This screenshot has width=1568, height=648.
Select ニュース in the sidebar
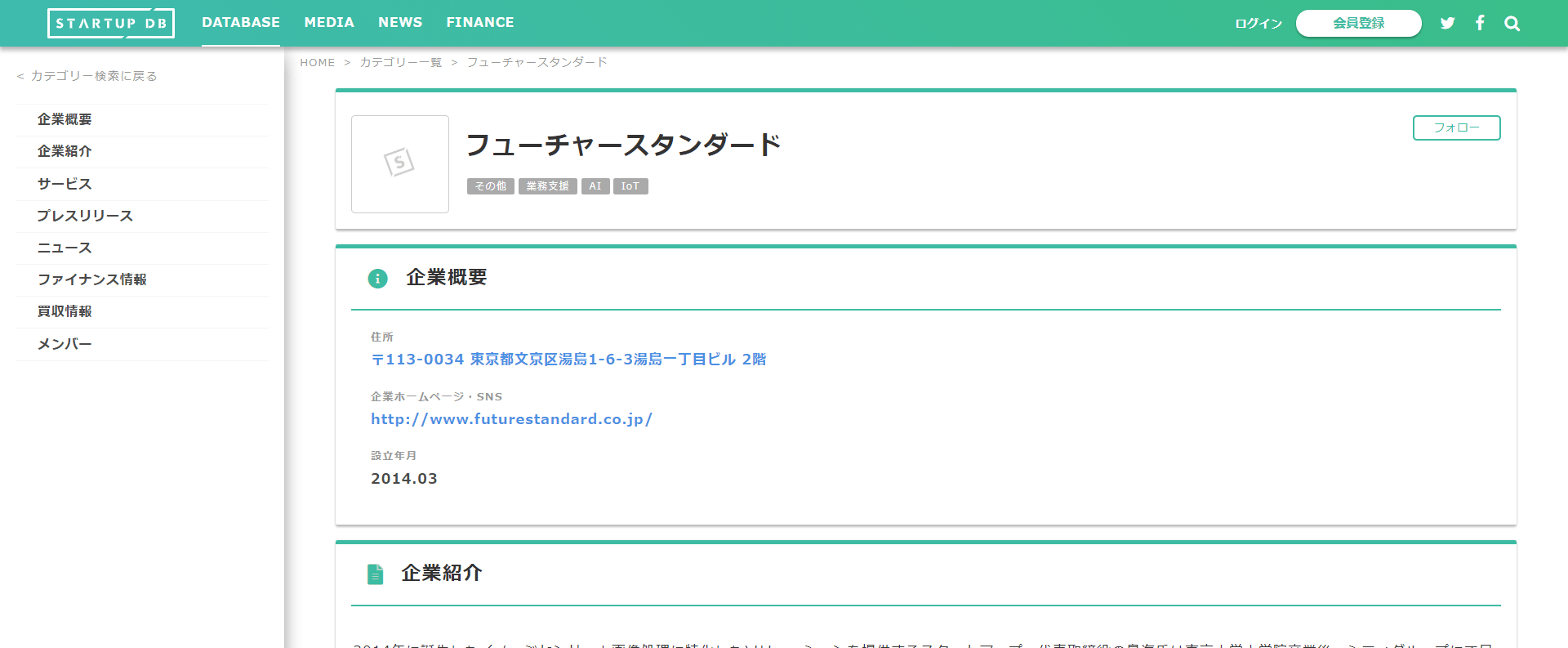(x=142, y=248)
